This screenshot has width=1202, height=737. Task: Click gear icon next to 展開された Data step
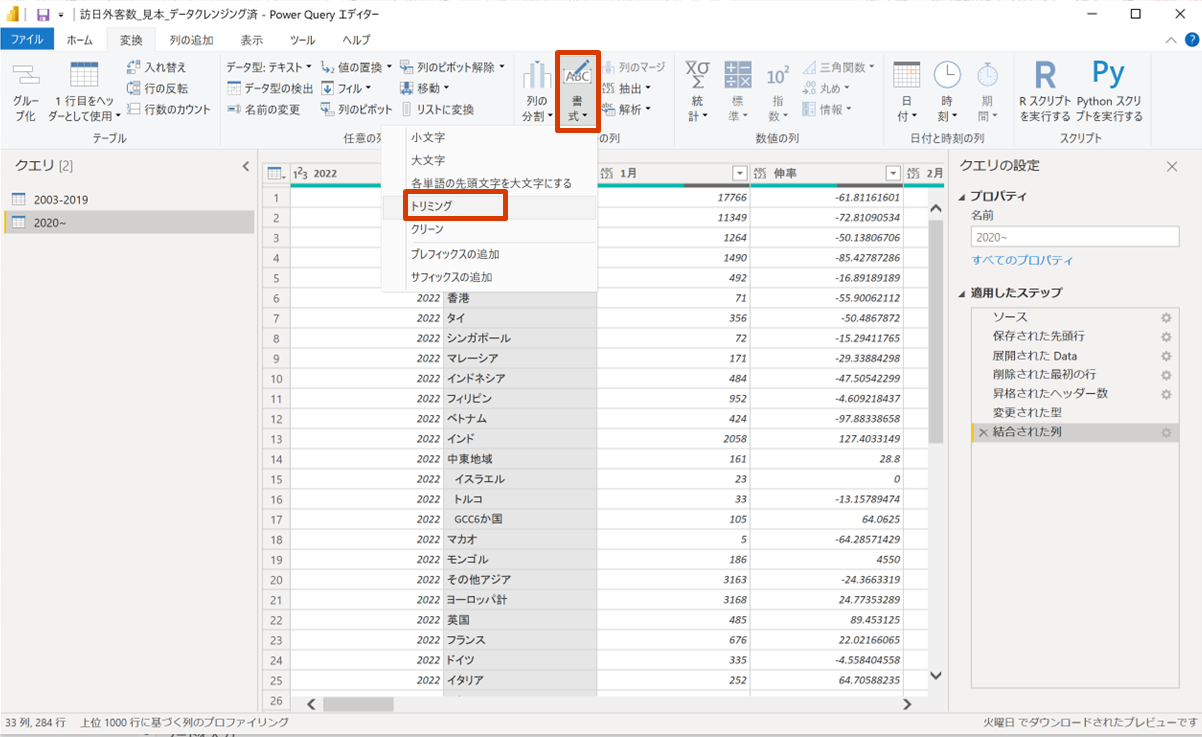tap(1165, 356)
